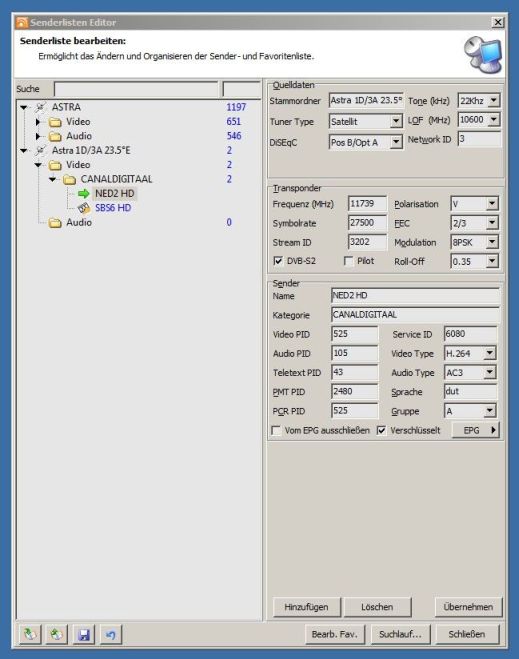The height and width of the screenshot is (659, 519).
Task: Open the Tuner Type Satellit dropdown
Action: (x=396, y=121)
